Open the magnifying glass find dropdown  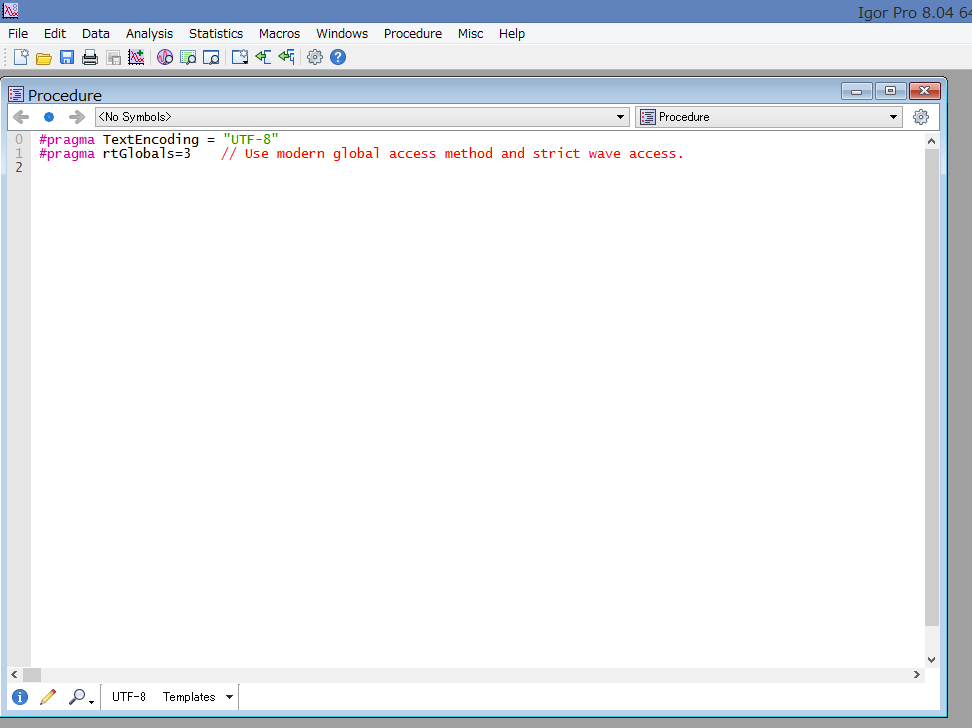click(80, 697)
